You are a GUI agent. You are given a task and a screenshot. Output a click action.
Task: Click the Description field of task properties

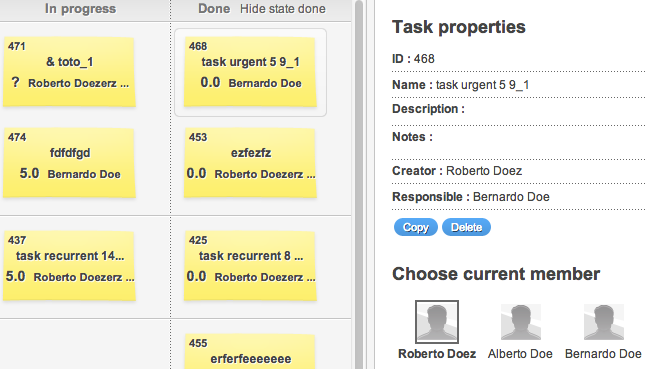519,109
